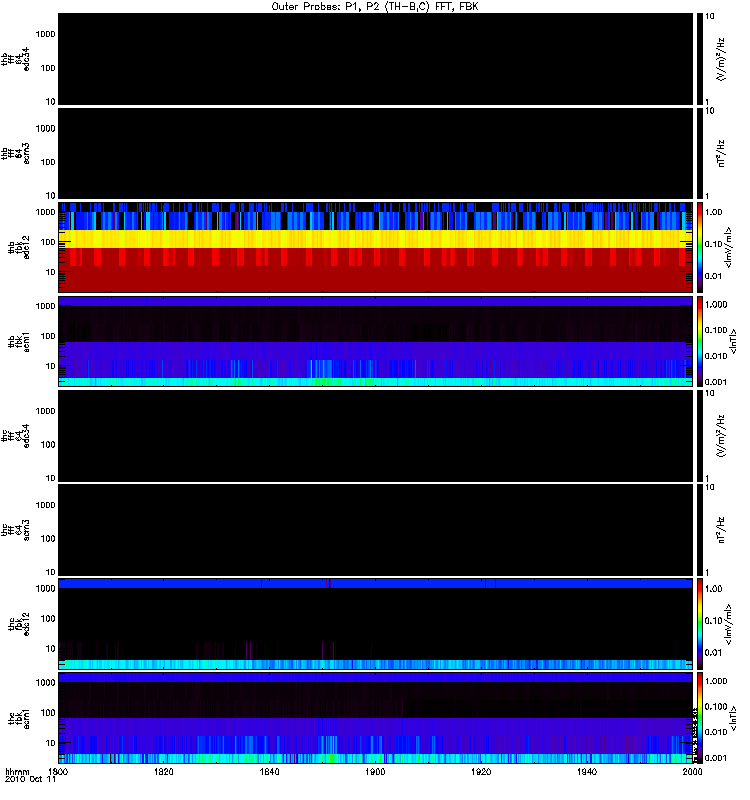The image size is (750, 800).
Task: Click '100' y-axis tick of thb fbk edc12 panel
Action: [x=48, y=242]
